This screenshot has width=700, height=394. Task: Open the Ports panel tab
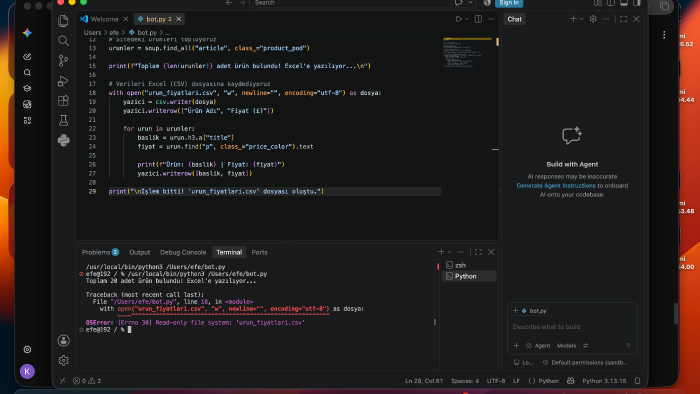pyautogui.click(x=259, y=252)
